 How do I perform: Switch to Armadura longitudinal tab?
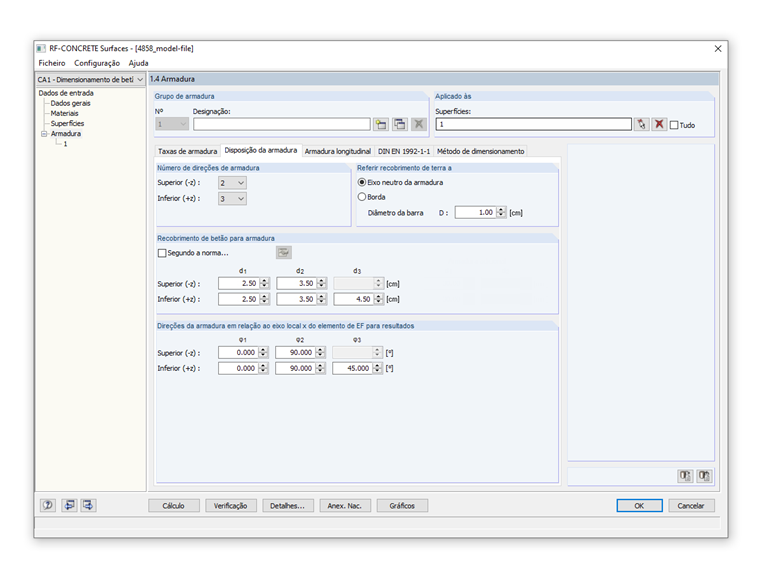[338, 151]
